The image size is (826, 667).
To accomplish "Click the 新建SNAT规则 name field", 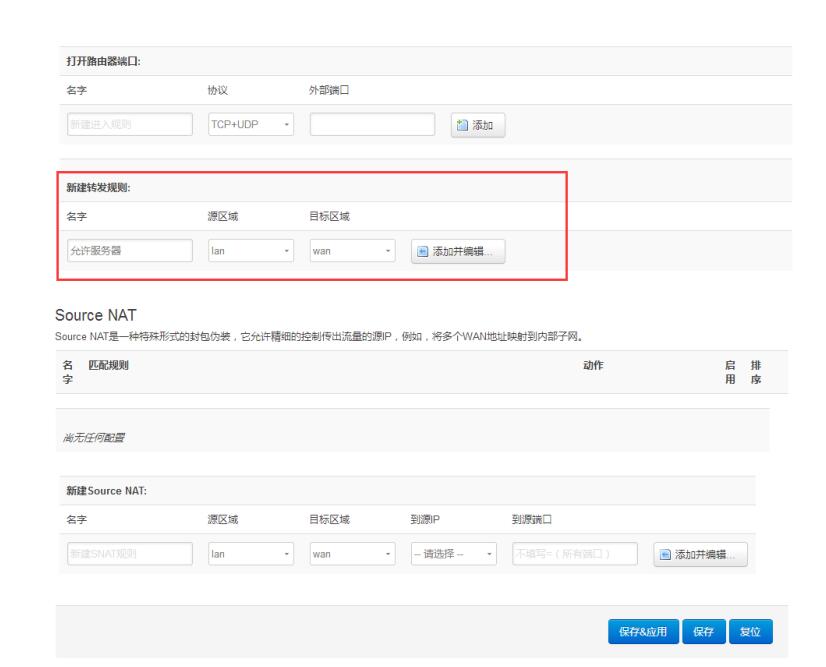I will coord(128,553).
